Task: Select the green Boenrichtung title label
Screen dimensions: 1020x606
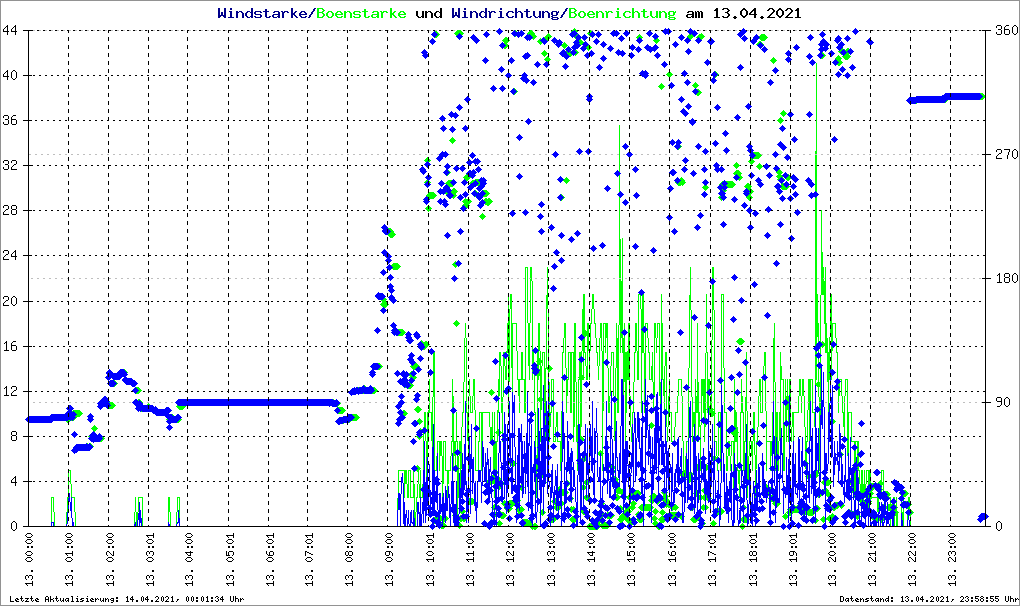Action: (x=622, y=14)
